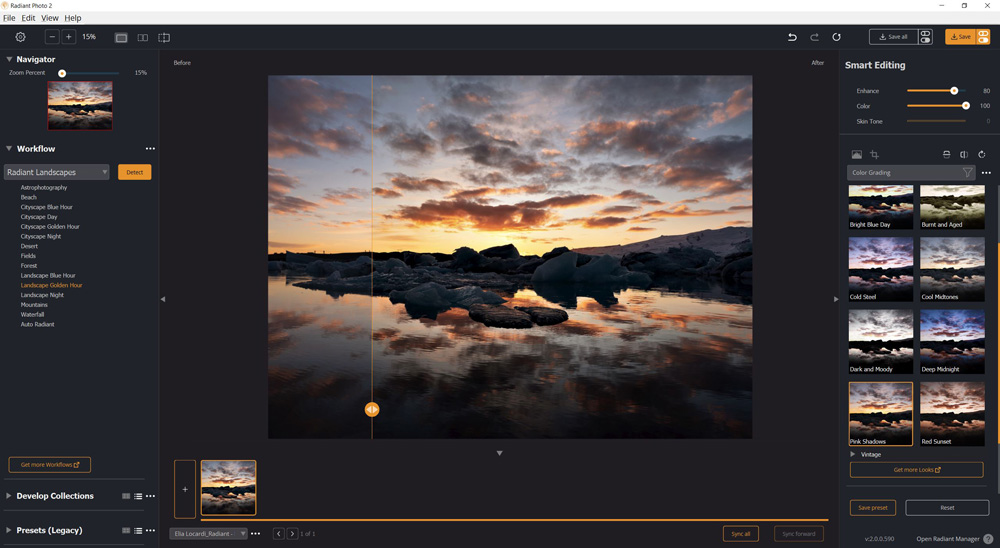This screenshot has height=548, width=1000.
Task: Open the Radiant Landscapes workflow dropdown
Action: point(57,172)
